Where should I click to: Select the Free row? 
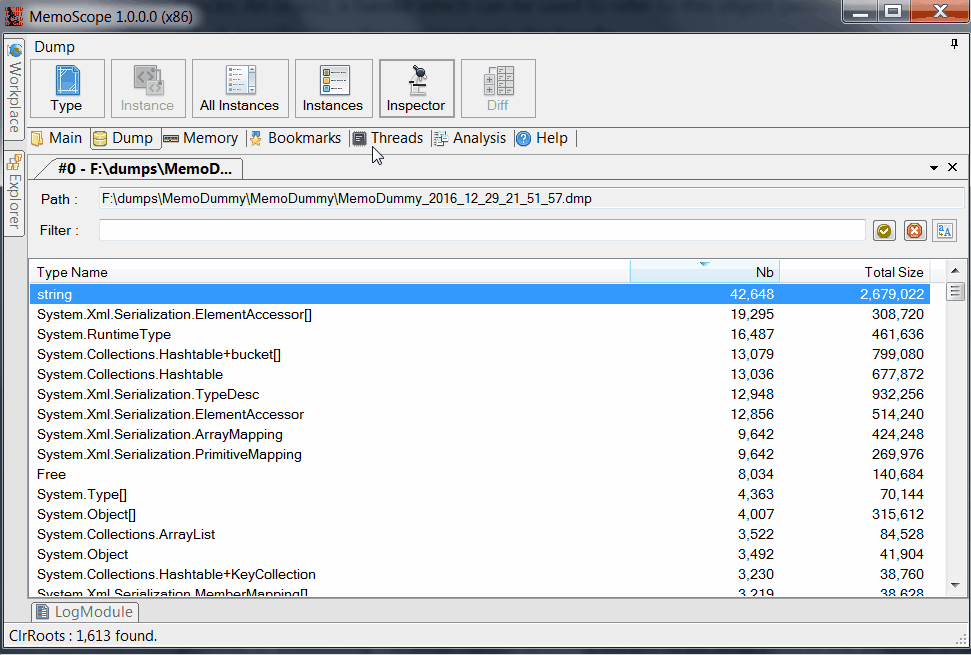480,474
